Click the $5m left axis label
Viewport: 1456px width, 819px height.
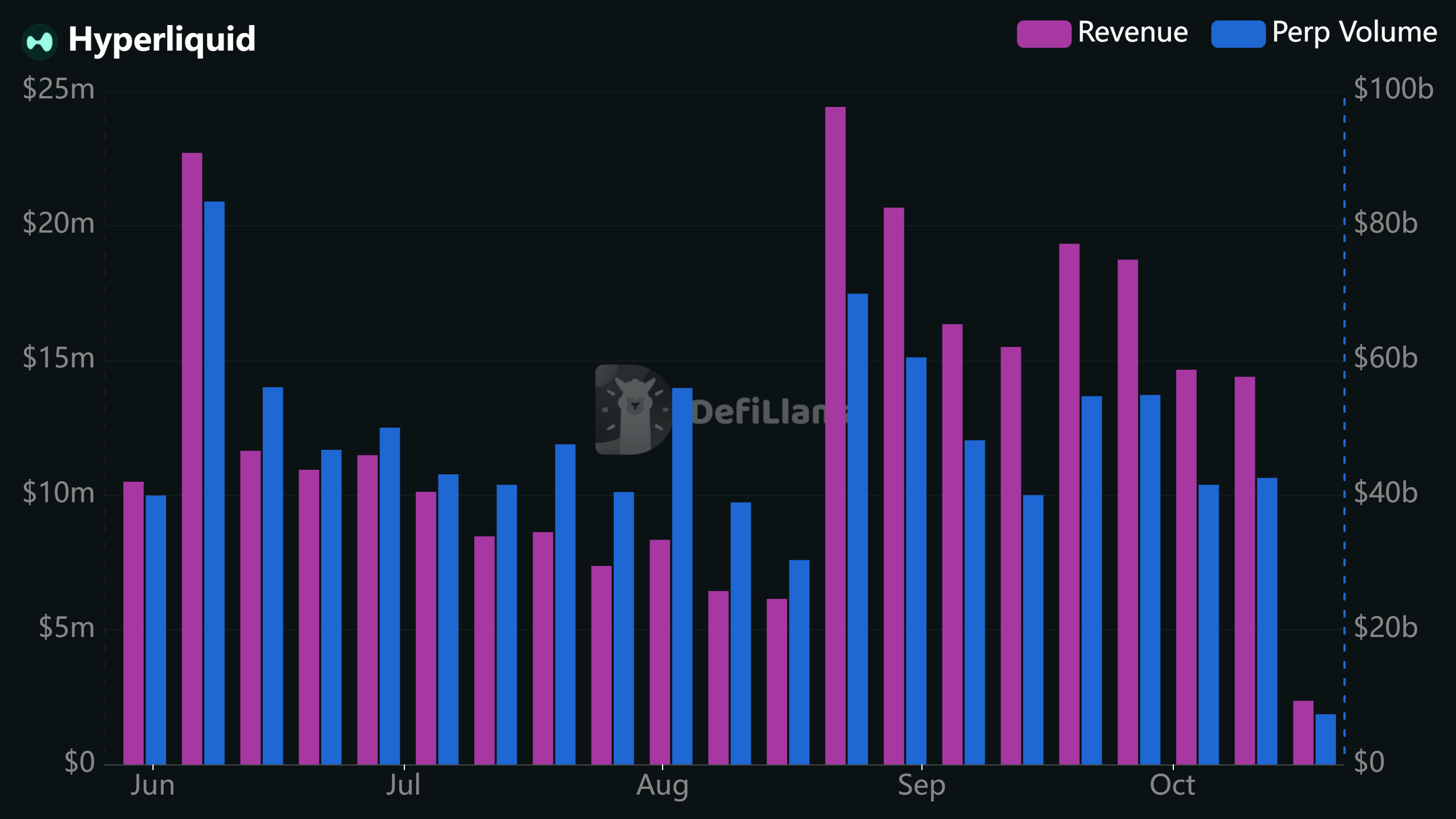(67, 627)
